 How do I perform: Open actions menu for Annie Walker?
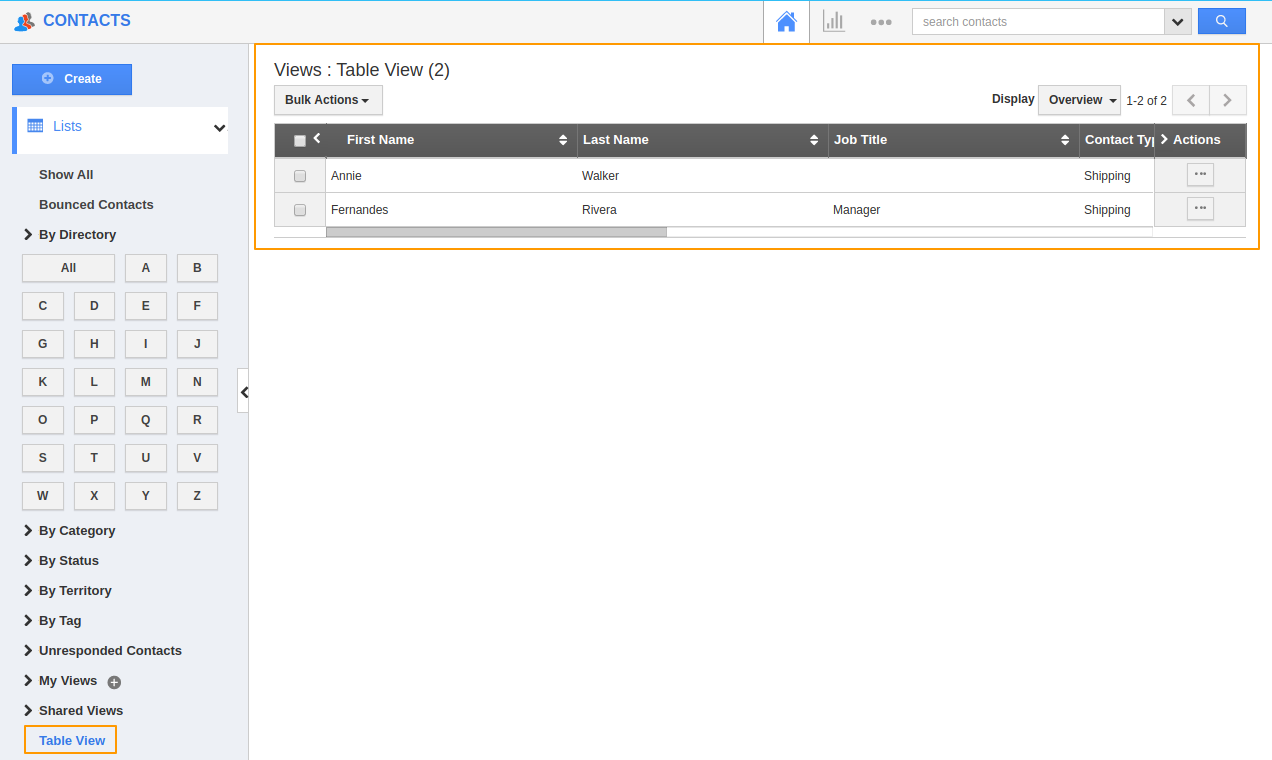(1200, 175)
